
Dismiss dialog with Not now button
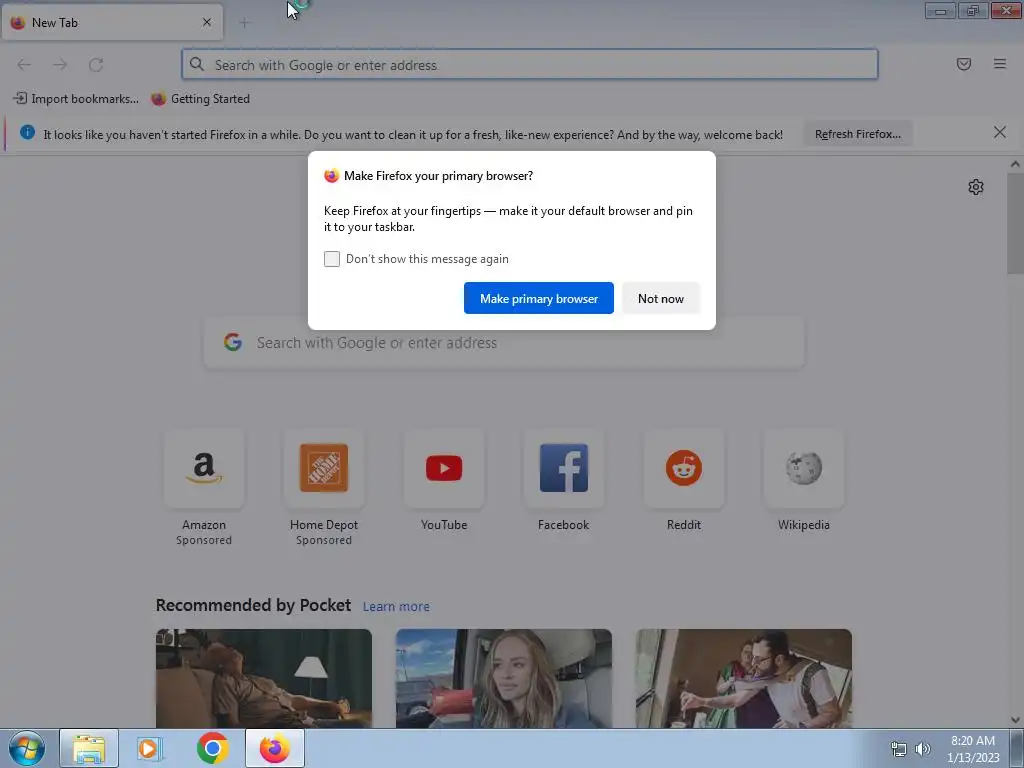[x=661, y=298]
